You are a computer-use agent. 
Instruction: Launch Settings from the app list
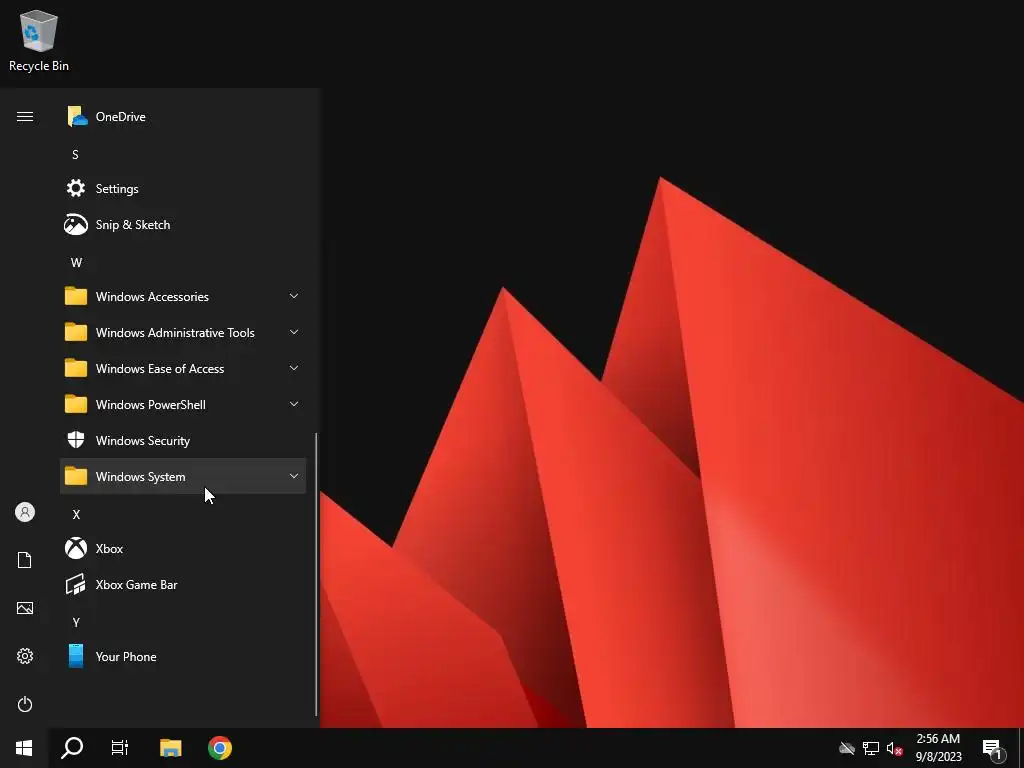183,188
